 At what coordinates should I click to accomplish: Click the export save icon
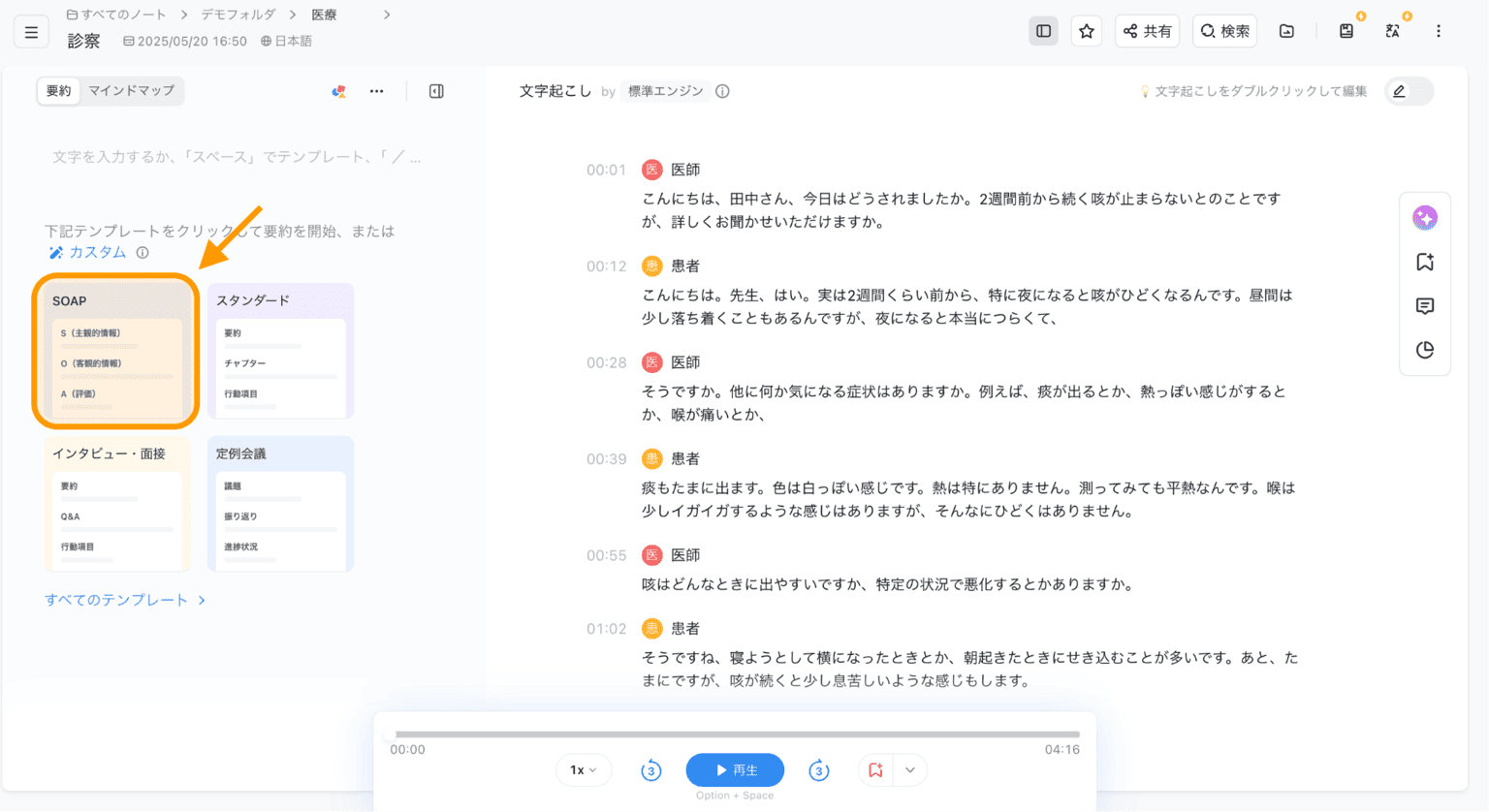pos(1346,31)
